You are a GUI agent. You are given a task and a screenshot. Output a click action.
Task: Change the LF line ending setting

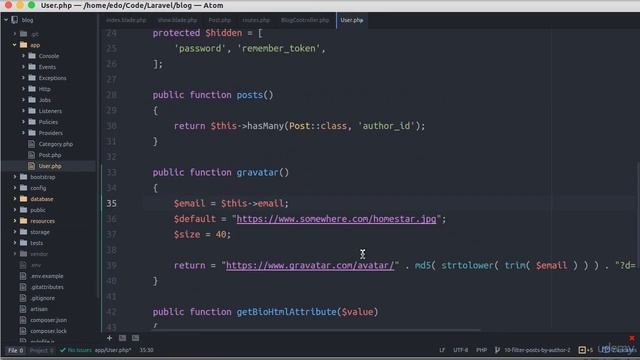[x=442, y=350]
